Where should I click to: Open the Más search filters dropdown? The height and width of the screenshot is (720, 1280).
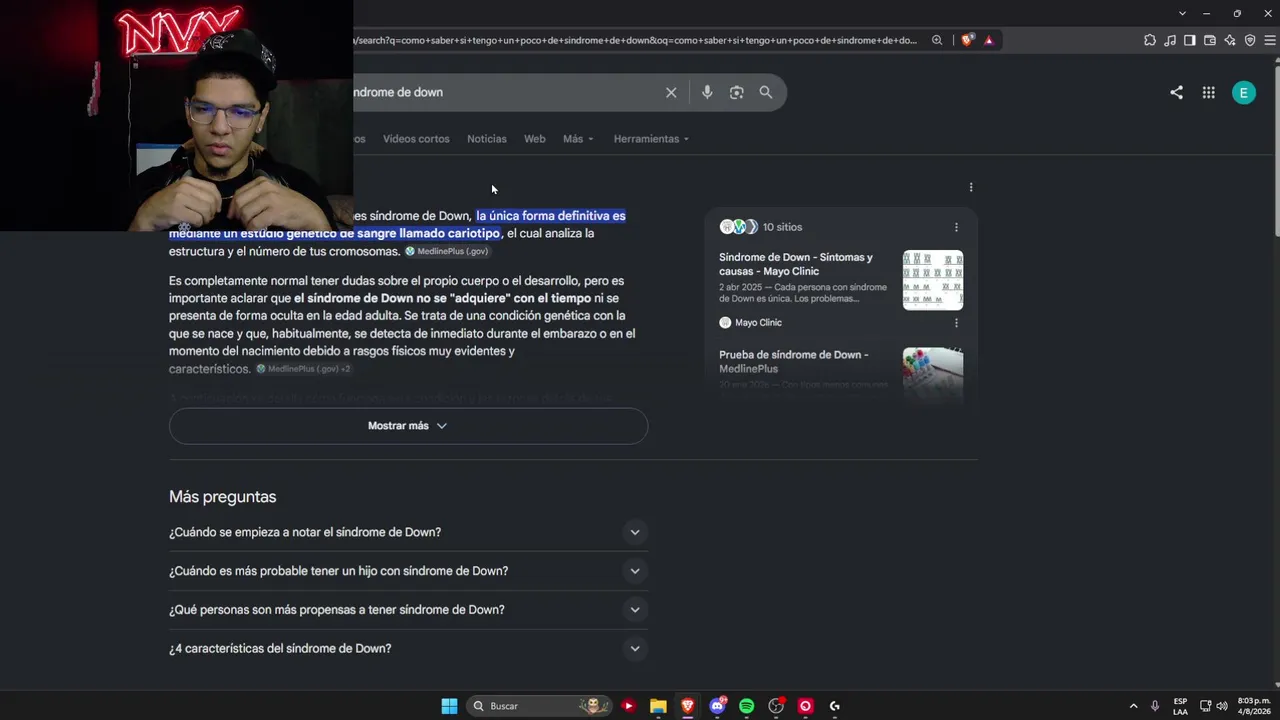pyautogui.click(x=578, y=139)
